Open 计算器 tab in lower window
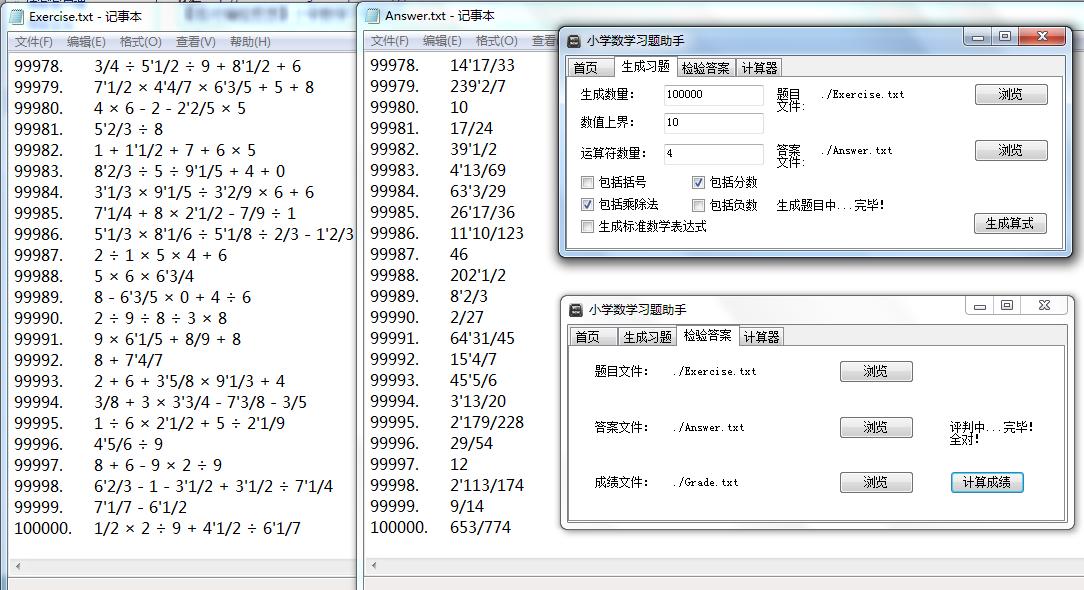The image size is (1084, 590). tap(761, 337)
